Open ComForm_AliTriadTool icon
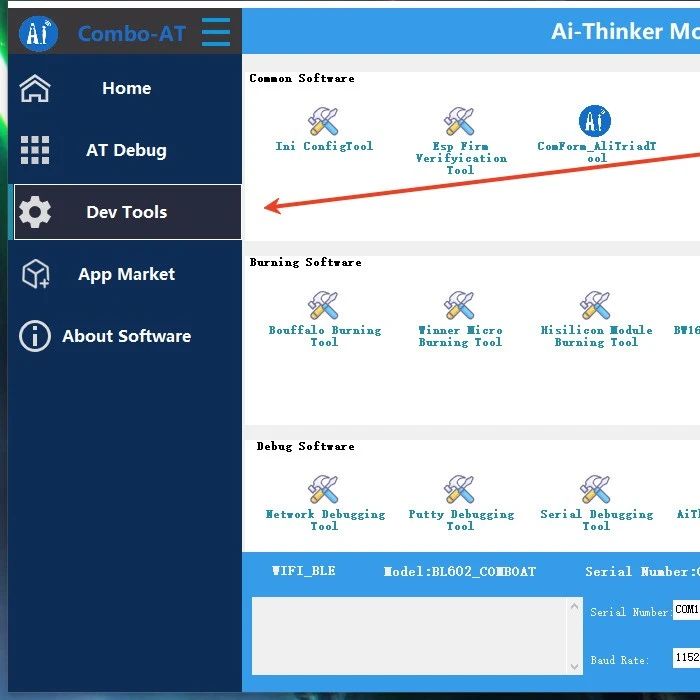This screenshot has height=700, width=700. click(595, 121)
